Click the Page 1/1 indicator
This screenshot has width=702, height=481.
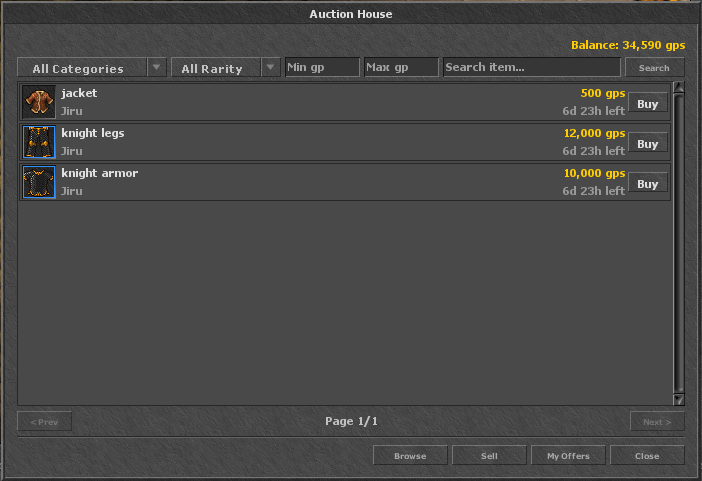point(351,421)
